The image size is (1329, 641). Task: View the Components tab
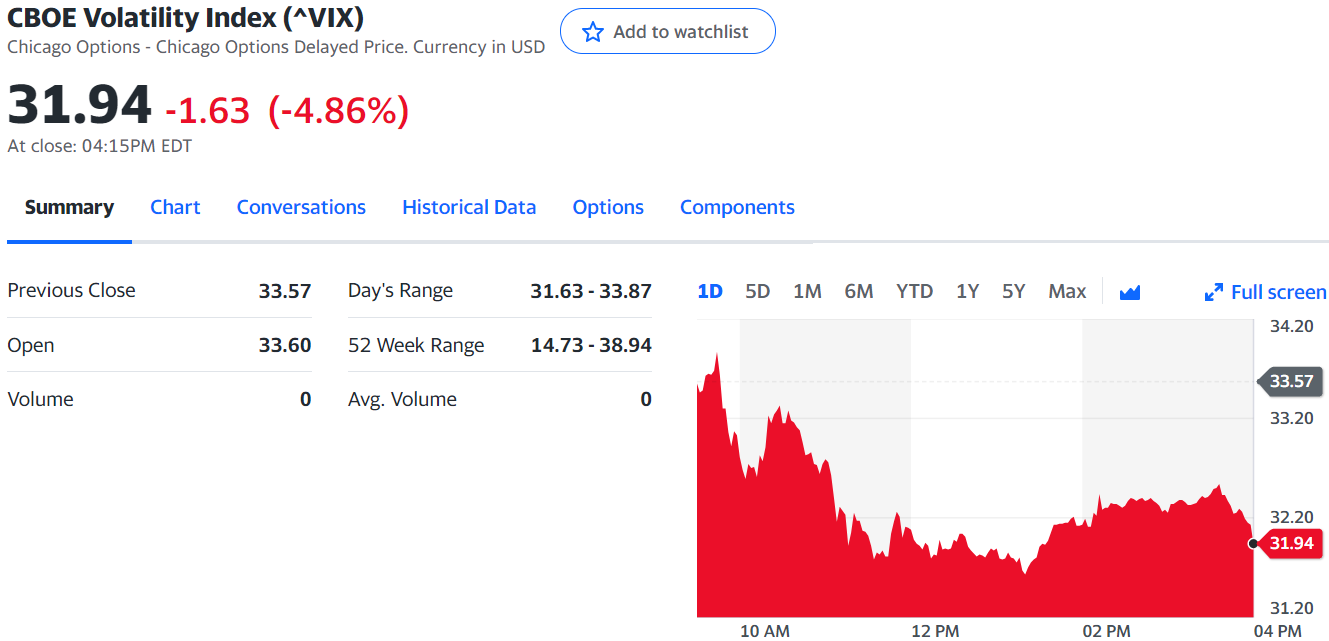click(x=737, y=207)
